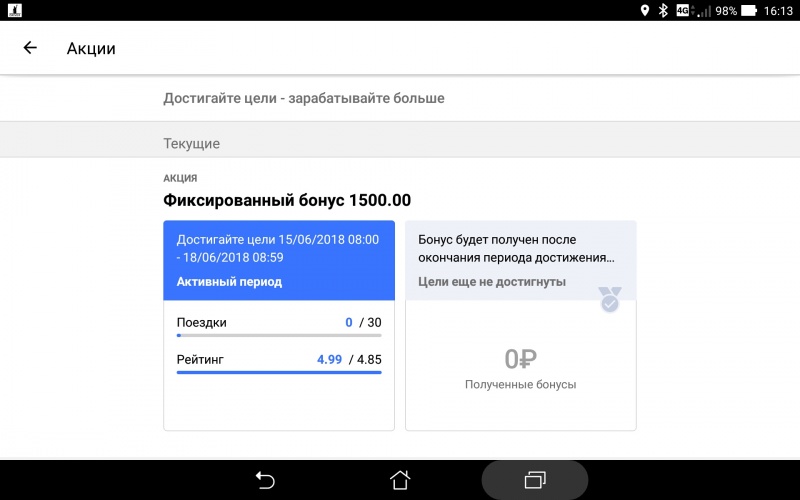Tap 'Бонус будет получен после' description text
The image size is (800, 500).
tap(516, 248)
